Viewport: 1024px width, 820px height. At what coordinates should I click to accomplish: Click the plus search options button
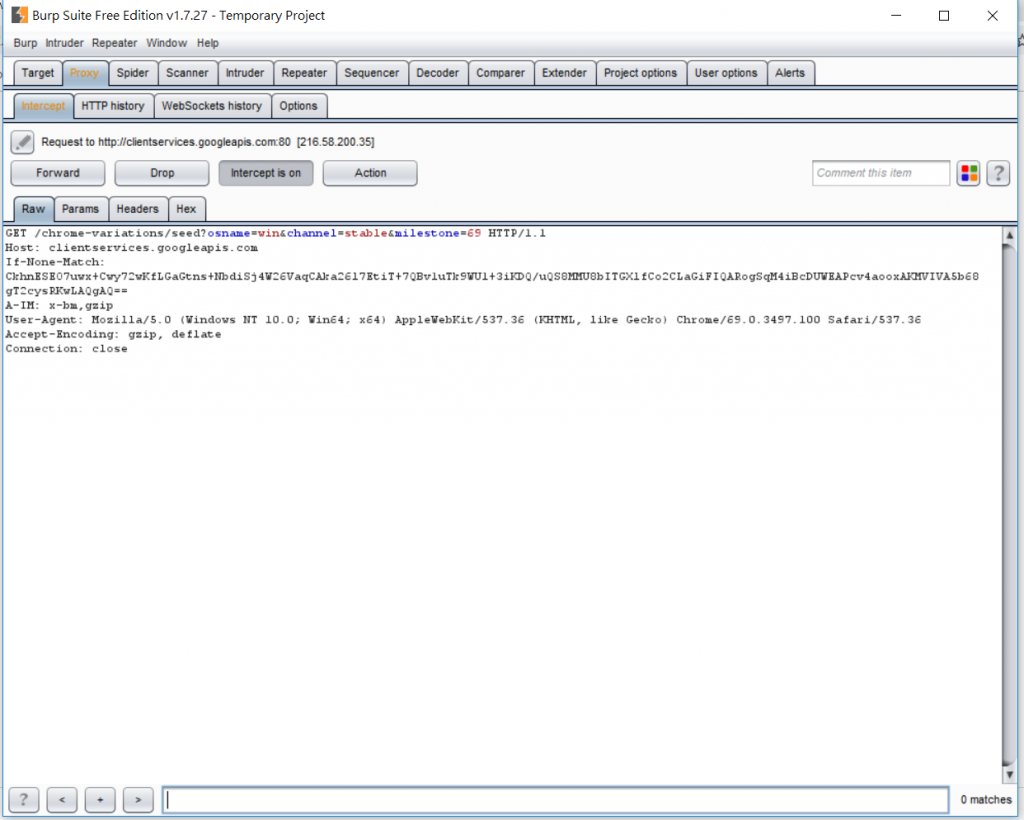[x=100, y=799]
